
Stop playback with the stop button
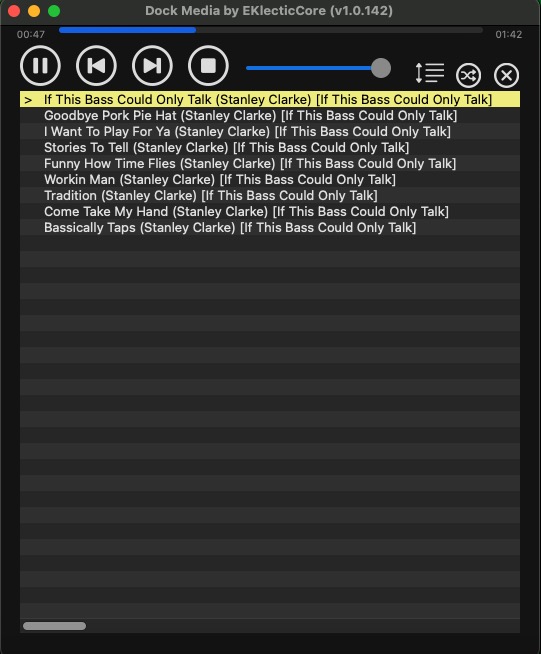tap(208, 66)
